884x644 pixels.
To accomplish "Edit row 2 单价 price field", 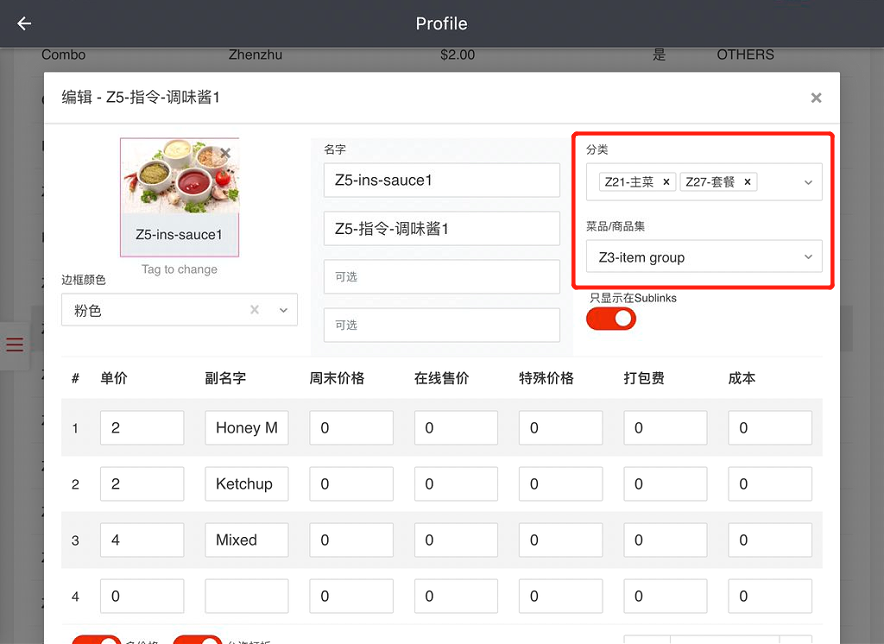I will click(142, 484).
